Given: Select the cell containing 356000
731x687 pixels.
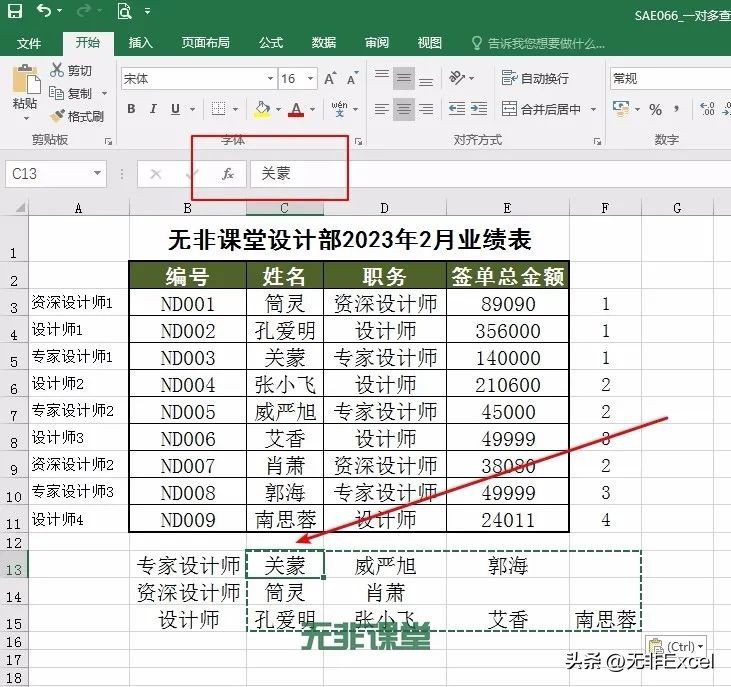Looking at the screenshot, I should [x=508, y=330].
